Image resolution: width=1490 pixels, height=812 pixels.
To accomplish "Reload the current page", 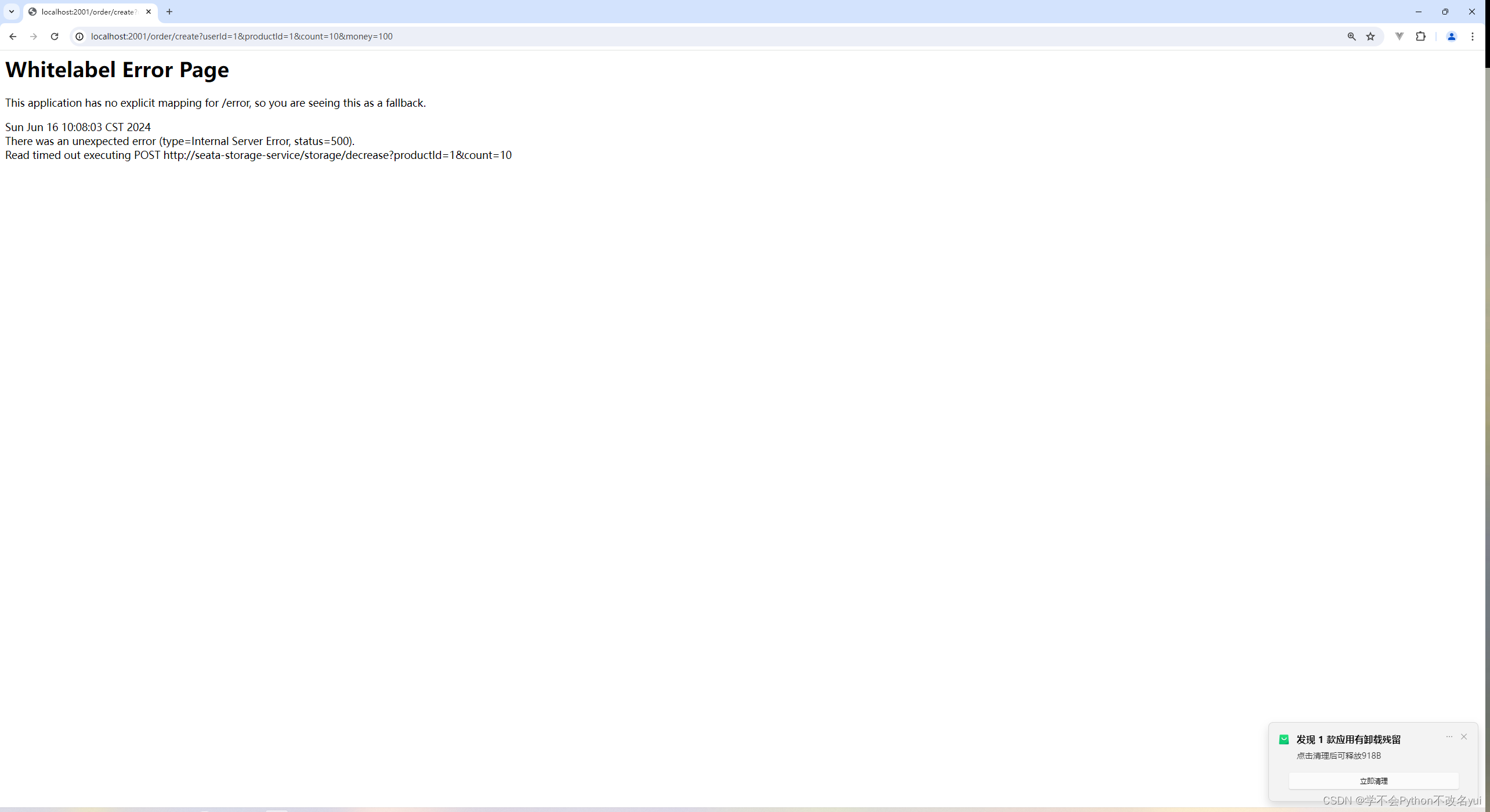I will [55, 37].
